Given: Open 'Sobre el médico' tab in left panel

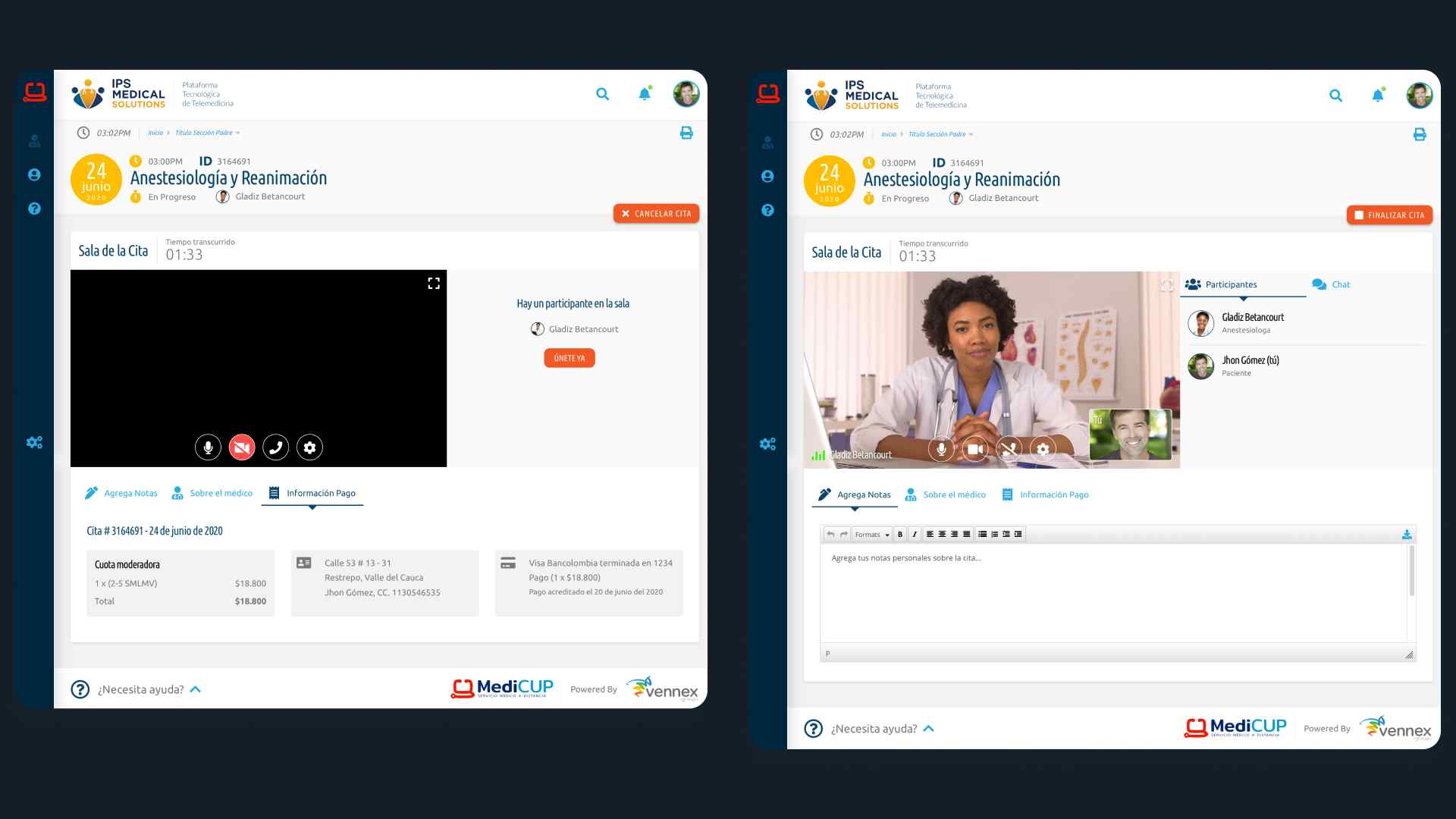Looking at the screenshot, I should click(x=212, y=493).
